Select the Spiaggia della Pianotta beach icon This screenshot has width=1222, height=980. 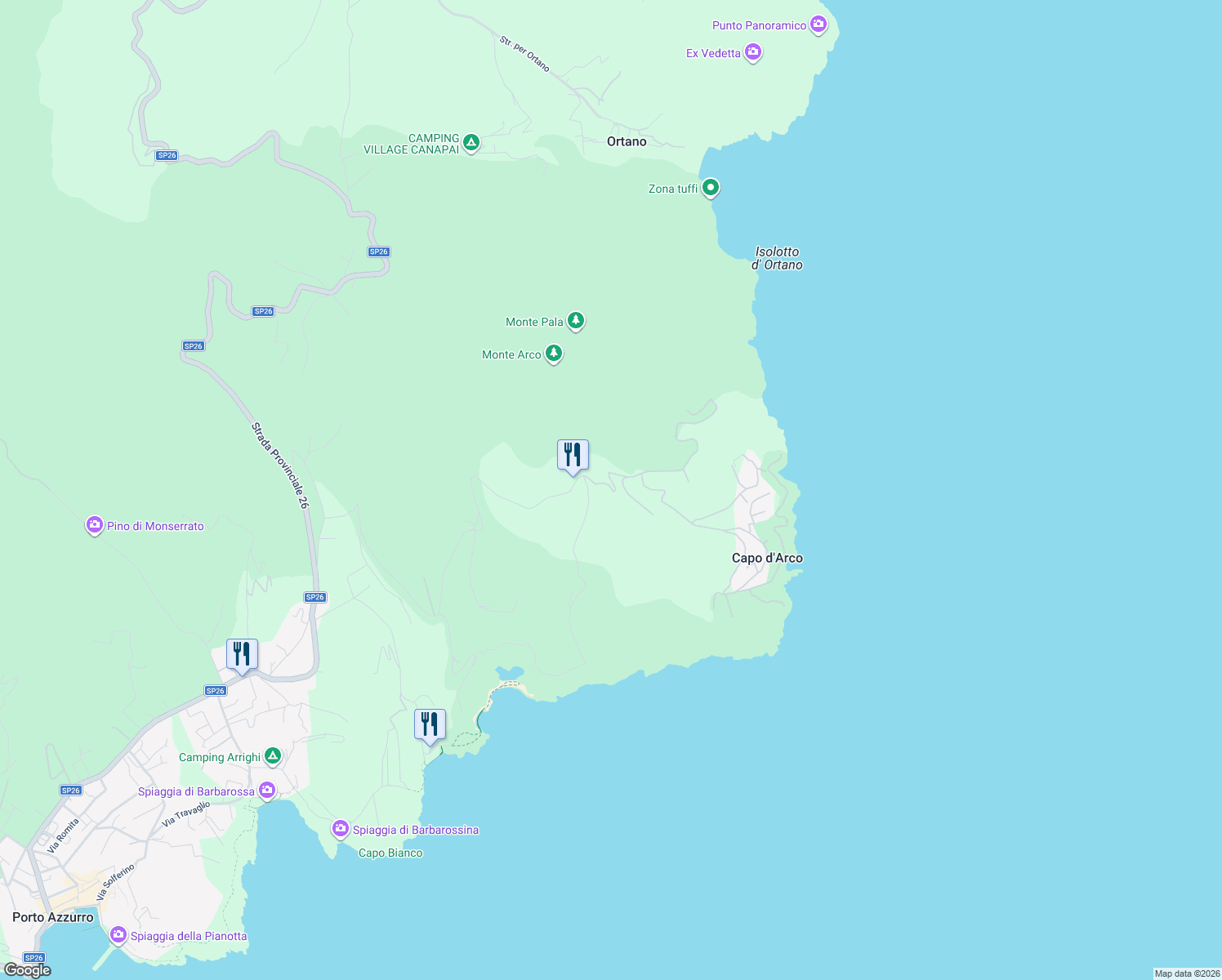tap(118, 936)
